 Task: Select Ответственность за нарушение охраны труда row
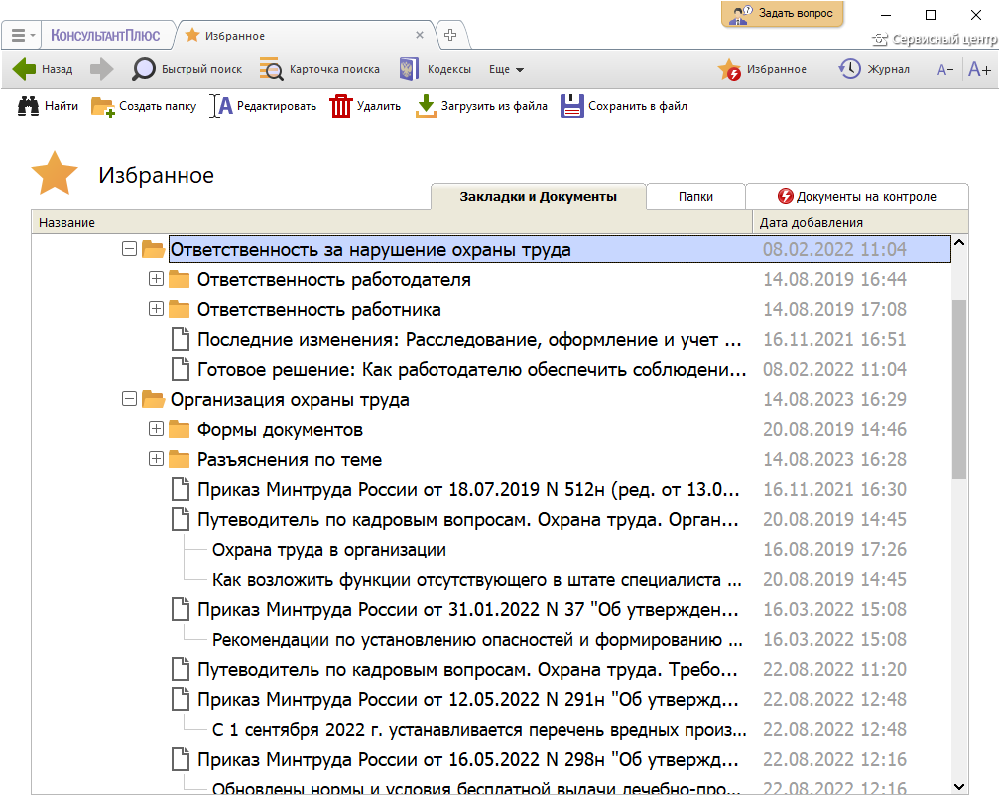point(560,249)
